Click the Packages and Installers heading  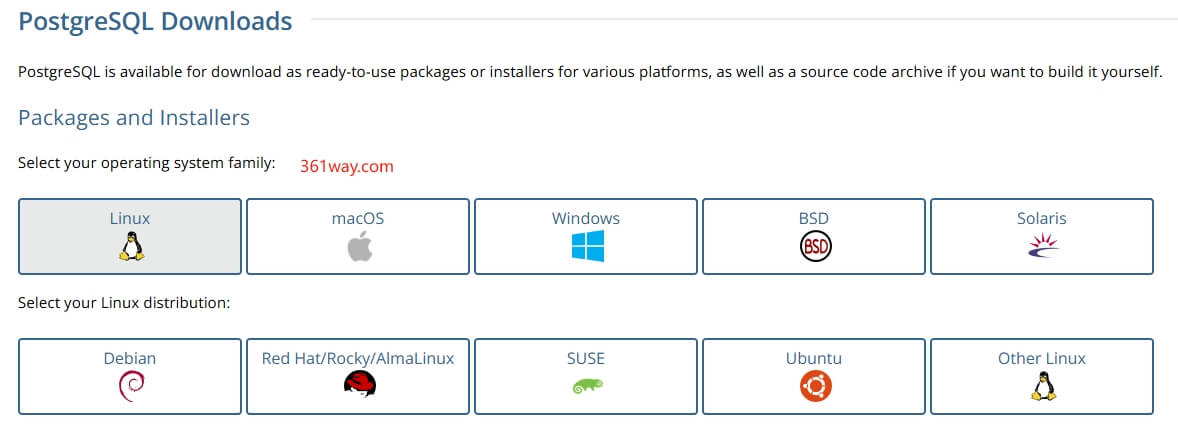(134, 118)
